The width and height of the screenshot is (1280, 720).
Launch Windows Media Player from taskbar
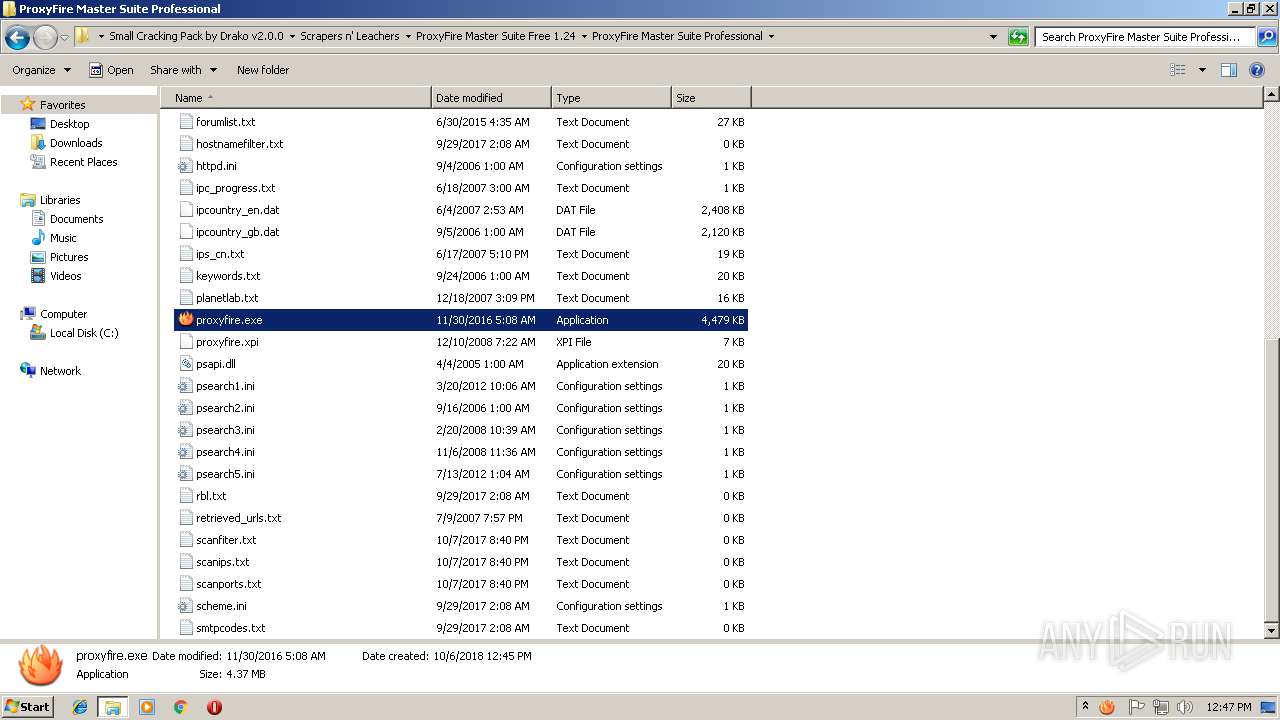pyautogui.click(x=147, y=707)
